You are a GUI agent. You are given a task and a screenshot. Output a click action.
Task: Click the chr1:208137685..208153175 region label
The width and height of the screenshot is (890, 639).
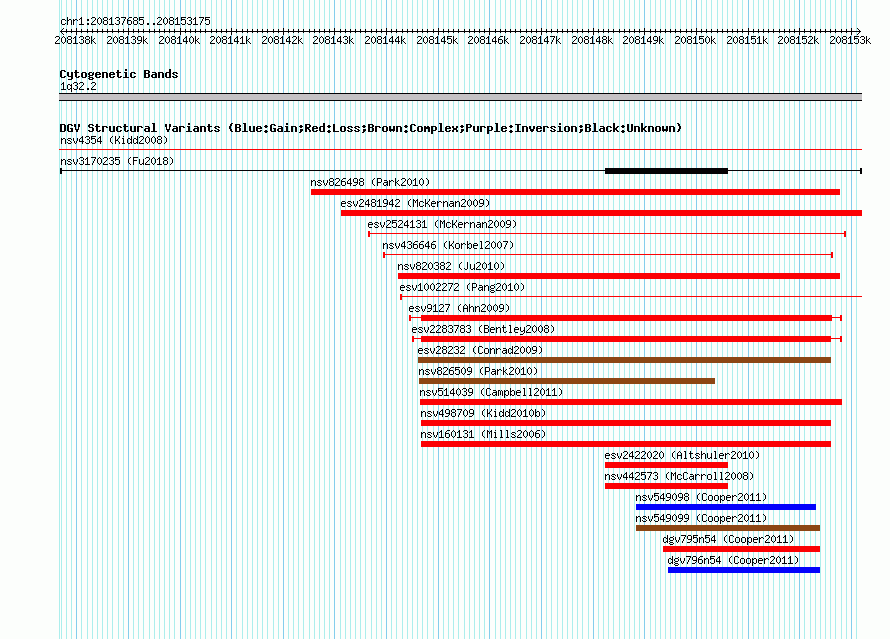point(135,21)
